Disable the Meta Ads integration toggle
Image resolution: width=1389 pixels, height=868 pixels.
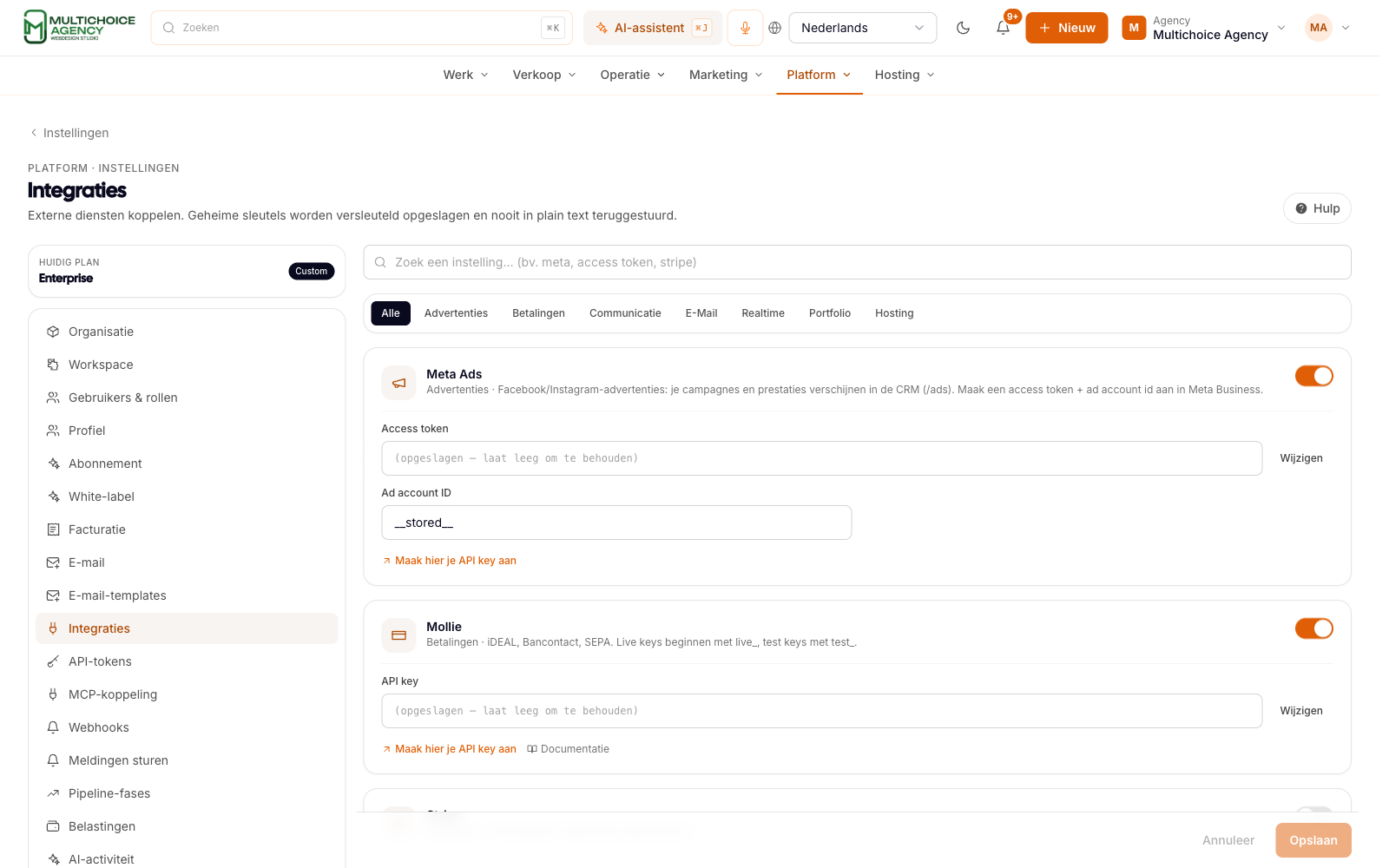(x=1313, y=376)
